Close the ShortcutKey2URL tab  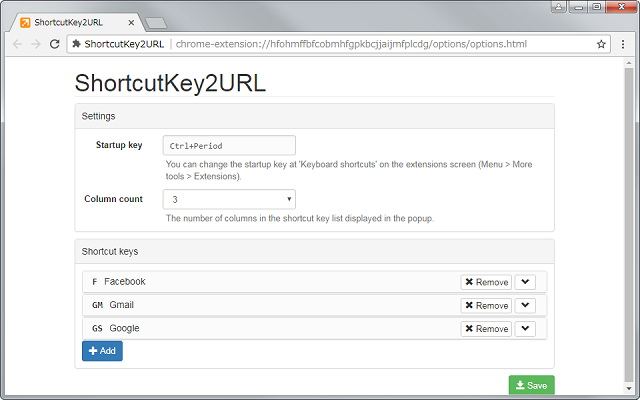(131, 23)
